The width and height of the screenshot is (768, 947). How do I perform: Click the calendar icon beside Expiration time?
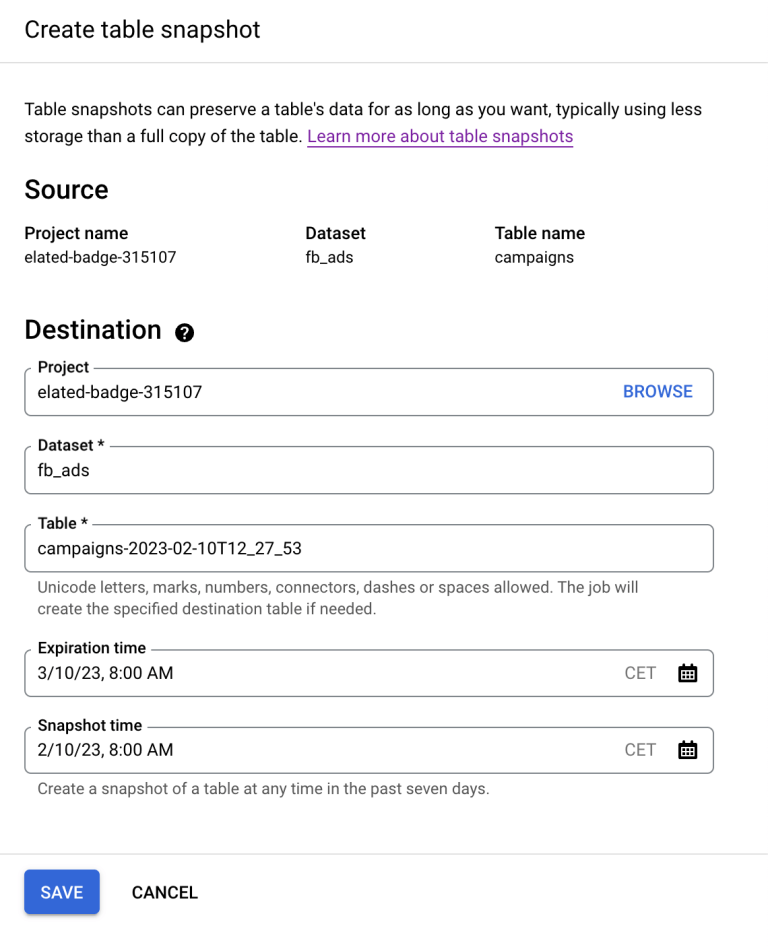(687, 673)
